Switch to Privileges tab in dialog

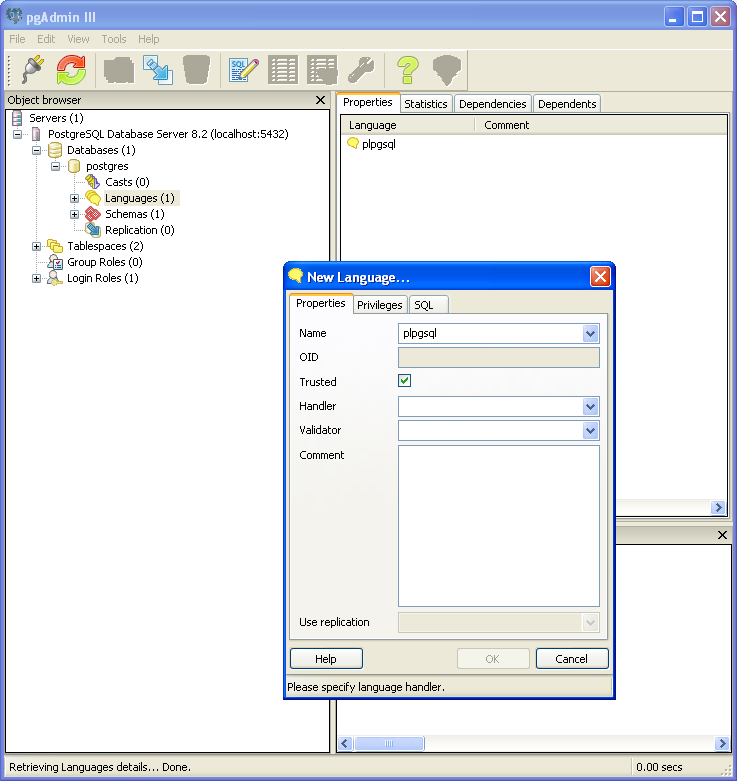point(379,305)
